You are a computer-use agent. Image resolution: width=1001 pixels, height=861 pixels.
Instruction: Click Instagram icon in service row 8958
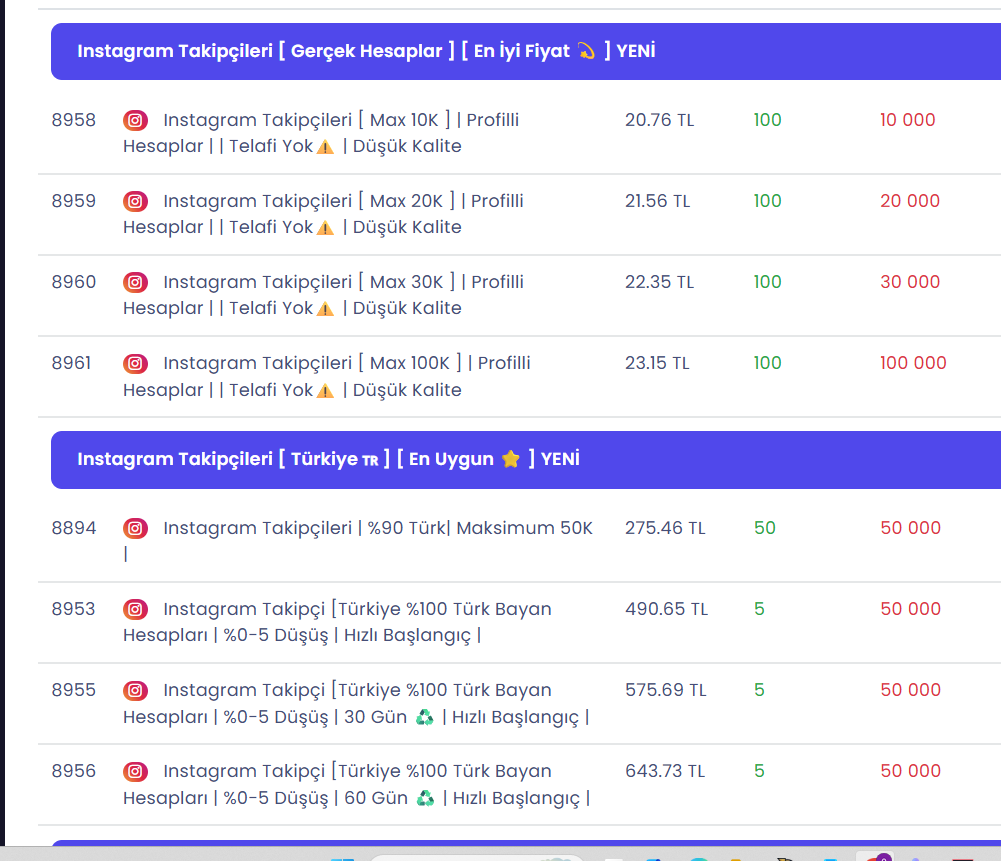pyautogui.click(x=135, y=120)
